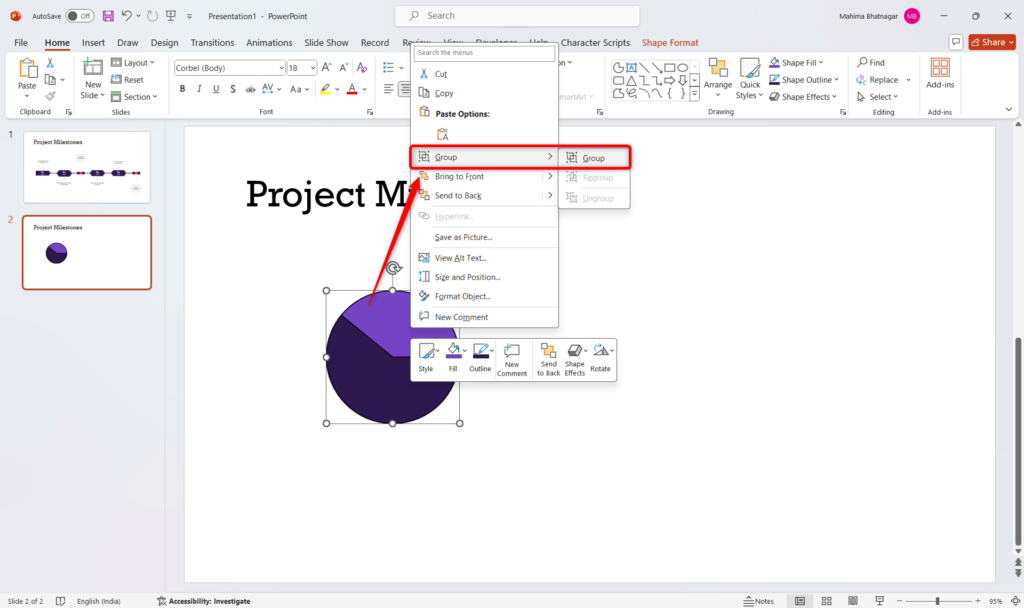
Task: Click the Save icon in title bar
Action: 108,16
